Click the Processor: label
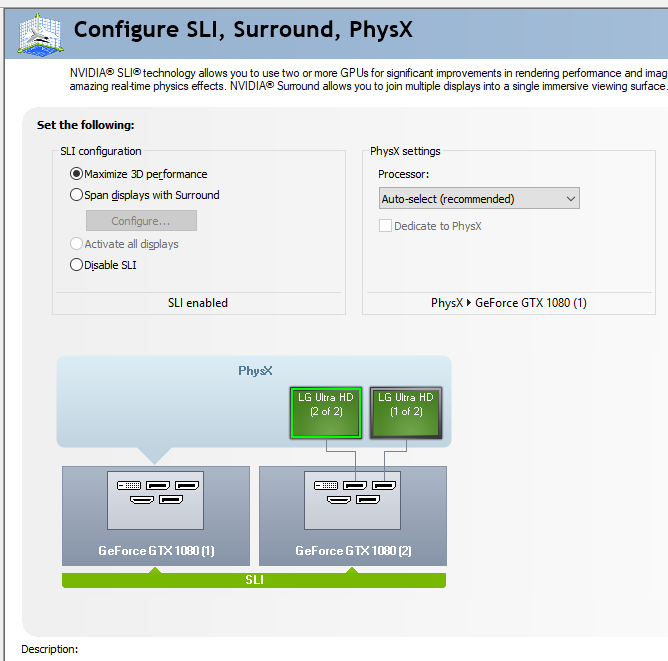Viewport: 668px width, 661px height. (x=403, y=174)
